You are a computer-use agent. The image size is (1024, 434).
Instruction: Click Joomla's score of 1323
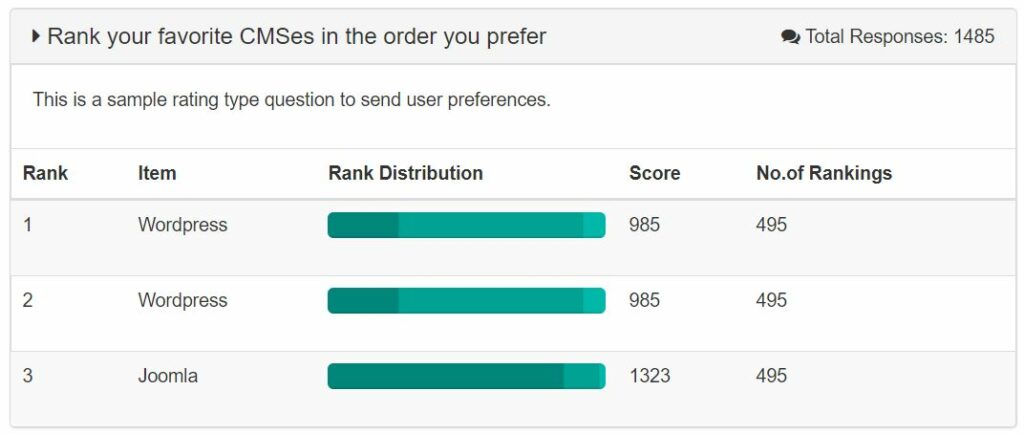(649, 376)
